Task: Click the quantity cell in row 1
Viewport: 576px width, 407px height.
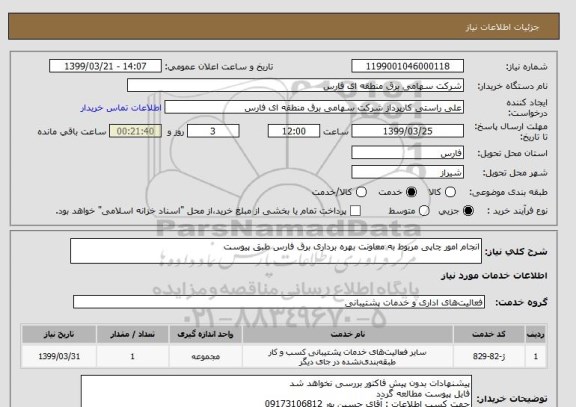Action: 133,356
